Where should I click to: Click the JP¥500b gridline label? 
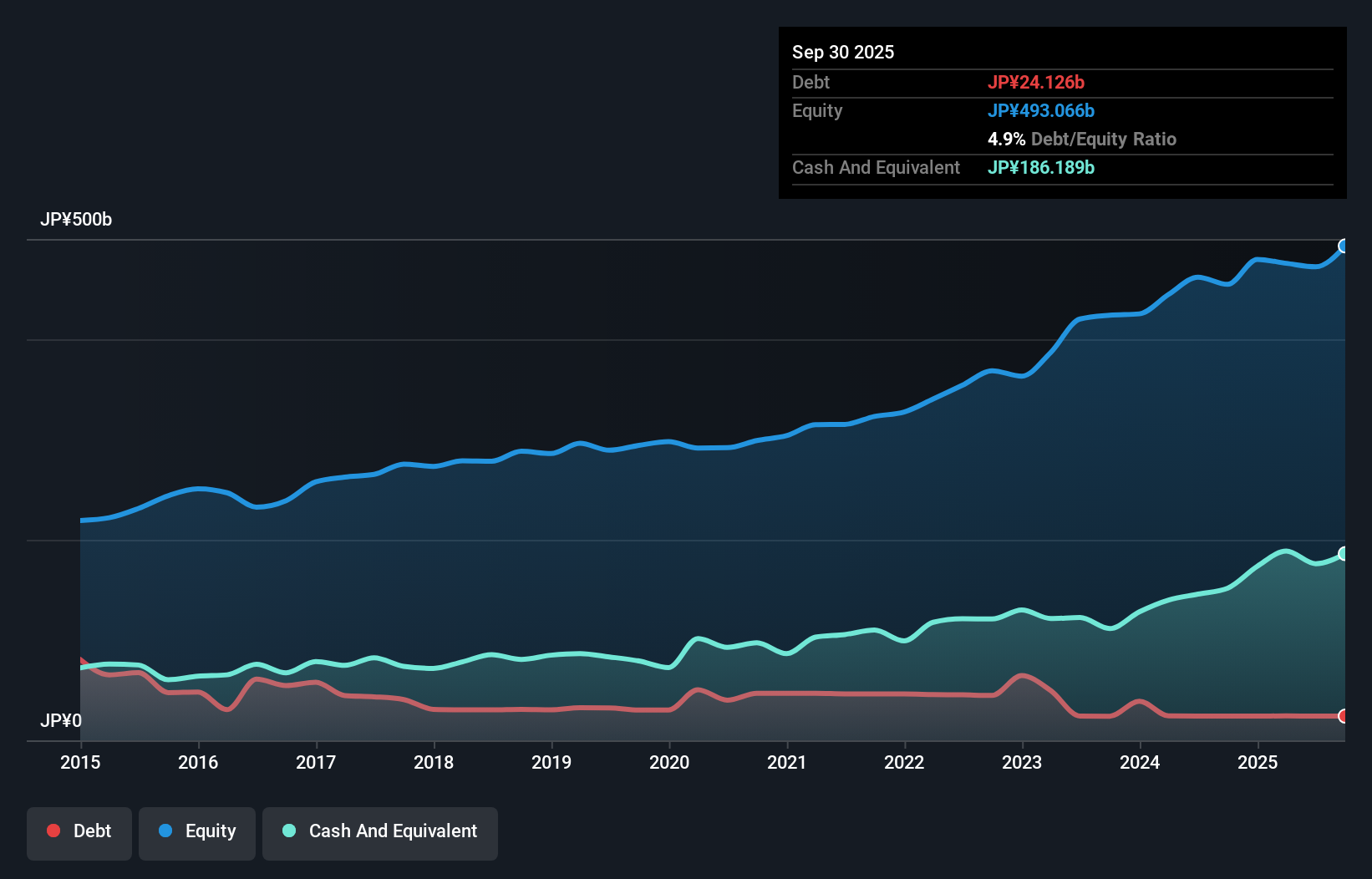click(76, 220)
